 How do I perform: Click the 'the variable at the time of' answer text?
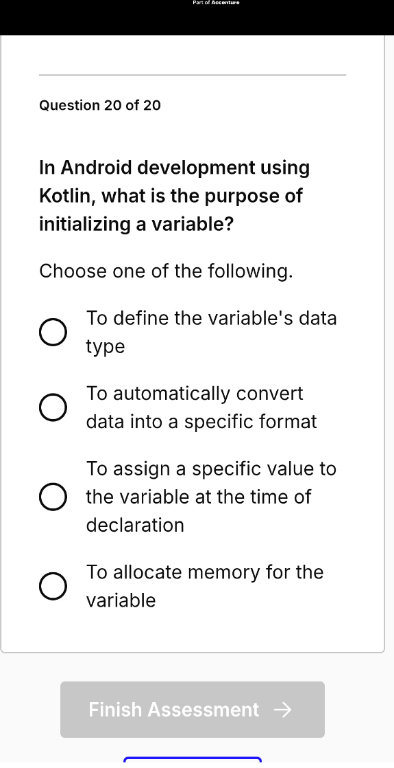pyautogui.click(x=198, y=497)
